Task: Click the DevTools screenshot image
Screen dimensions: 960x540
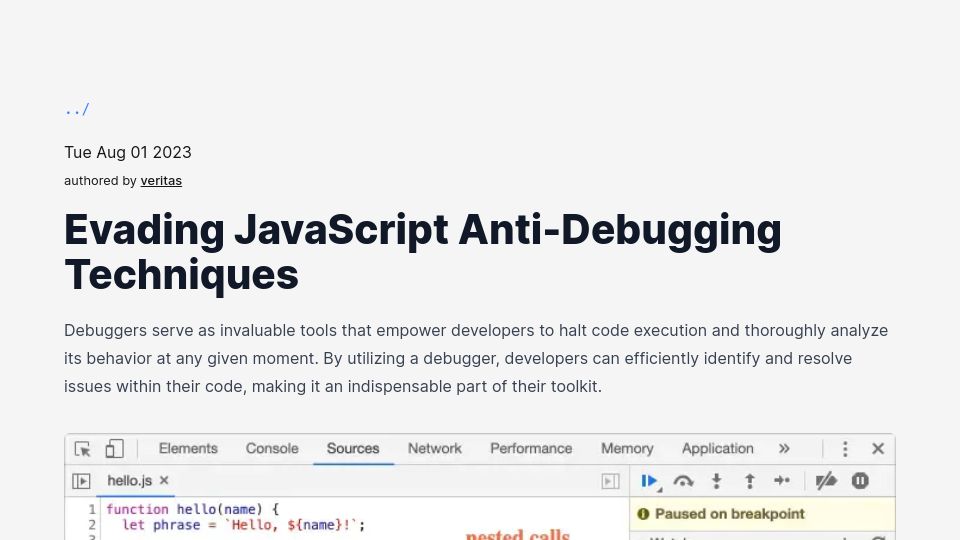Action: (x=480, y=487)
